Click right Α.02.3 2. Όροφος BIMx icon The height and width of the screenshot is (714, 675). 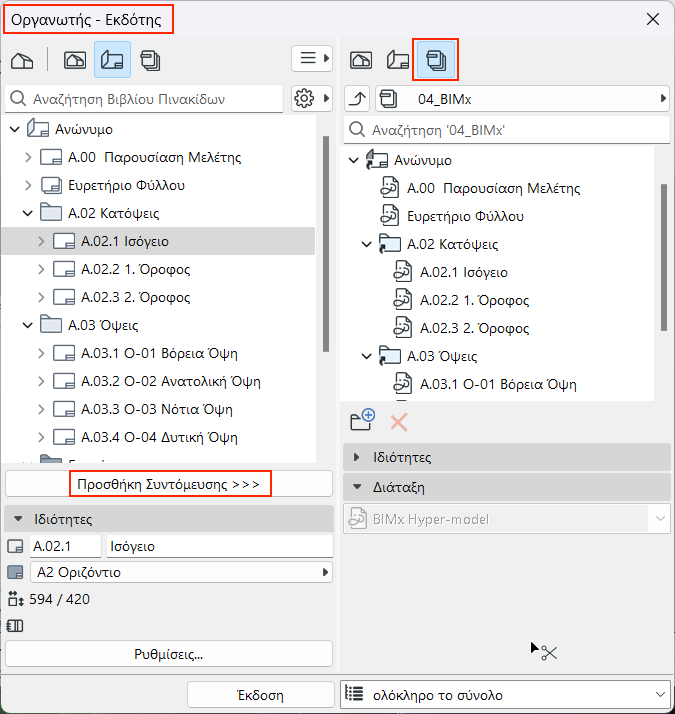(x=403, y=328)
